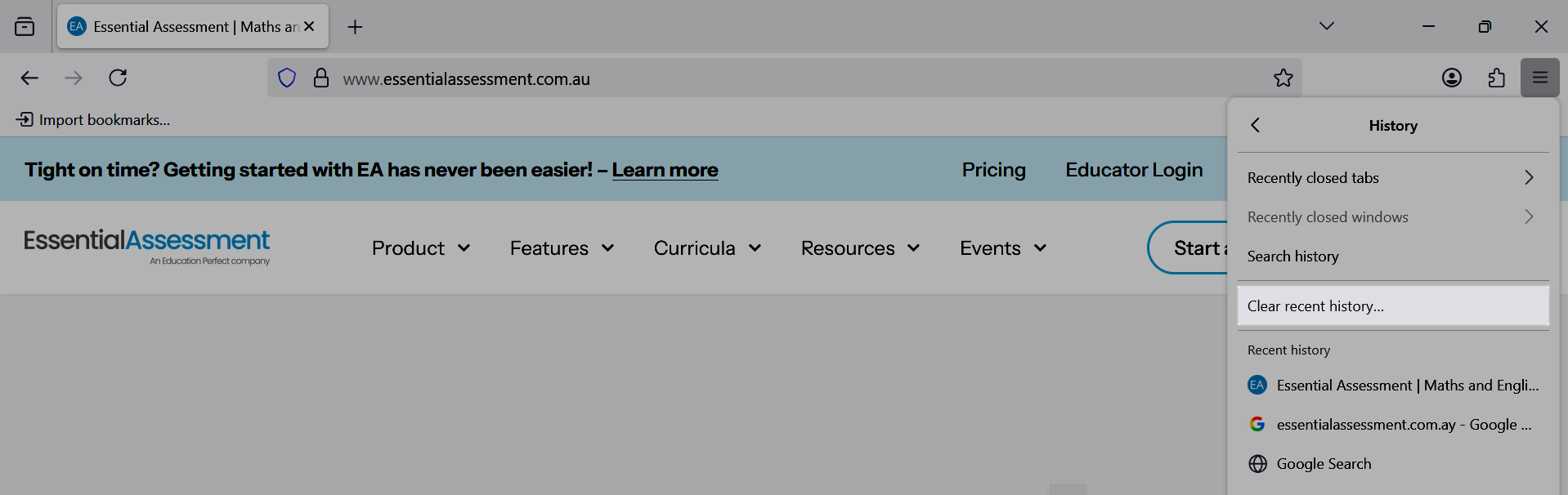This screenshot has height=495, width=1568.
Task: Open essentialassessment.com.ay Google history entry
Action: [1393, 425]
